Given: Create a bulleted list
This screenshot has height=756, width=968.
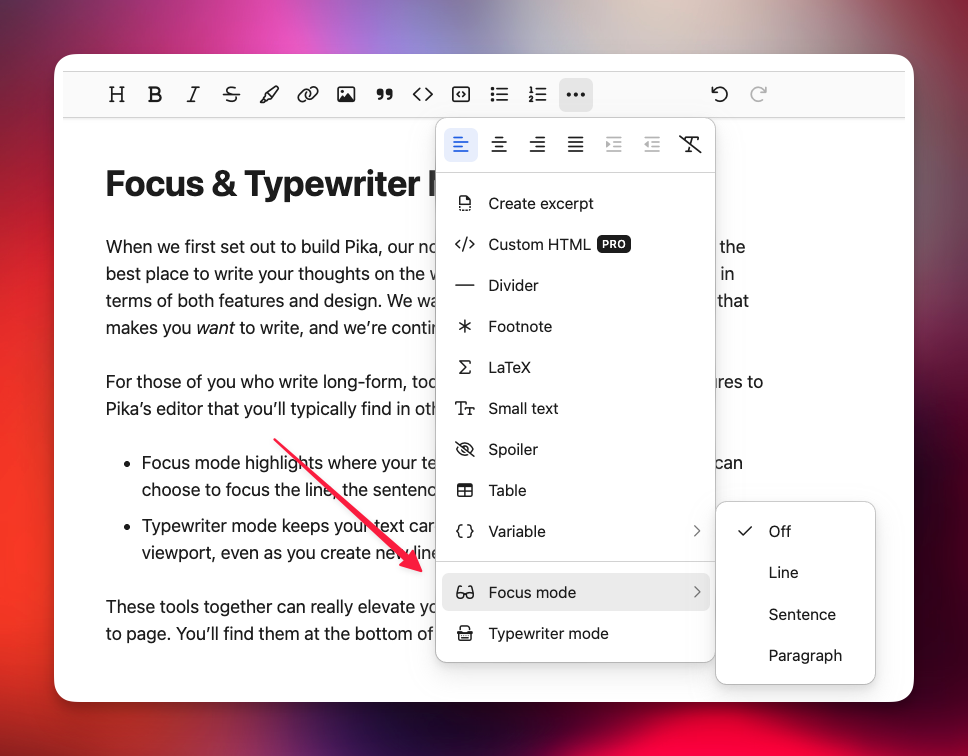Looking at the screenshot, I should [499, 94].
